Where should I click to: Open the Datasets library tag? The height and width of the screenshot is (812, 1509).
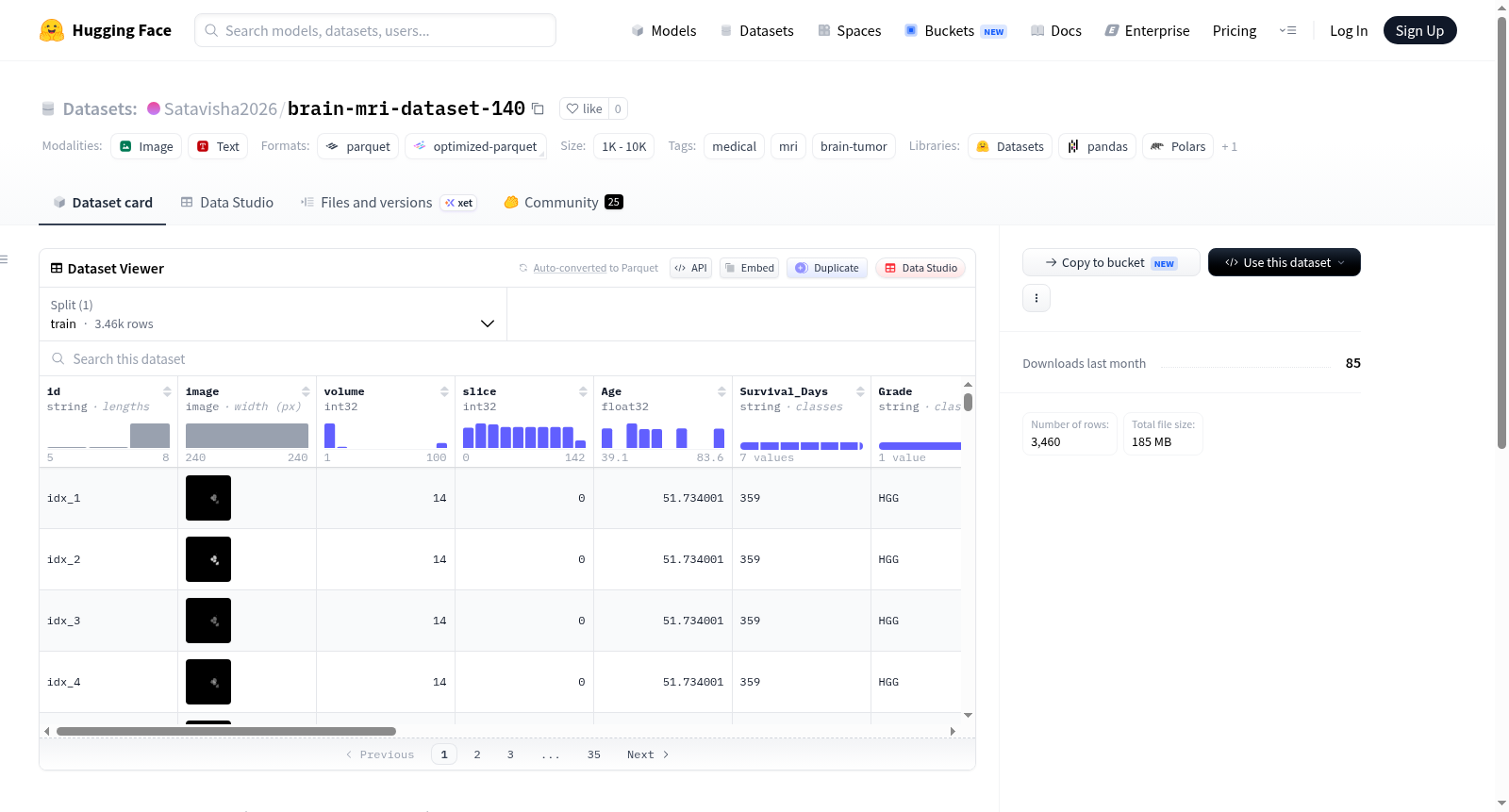point(1010,146)
